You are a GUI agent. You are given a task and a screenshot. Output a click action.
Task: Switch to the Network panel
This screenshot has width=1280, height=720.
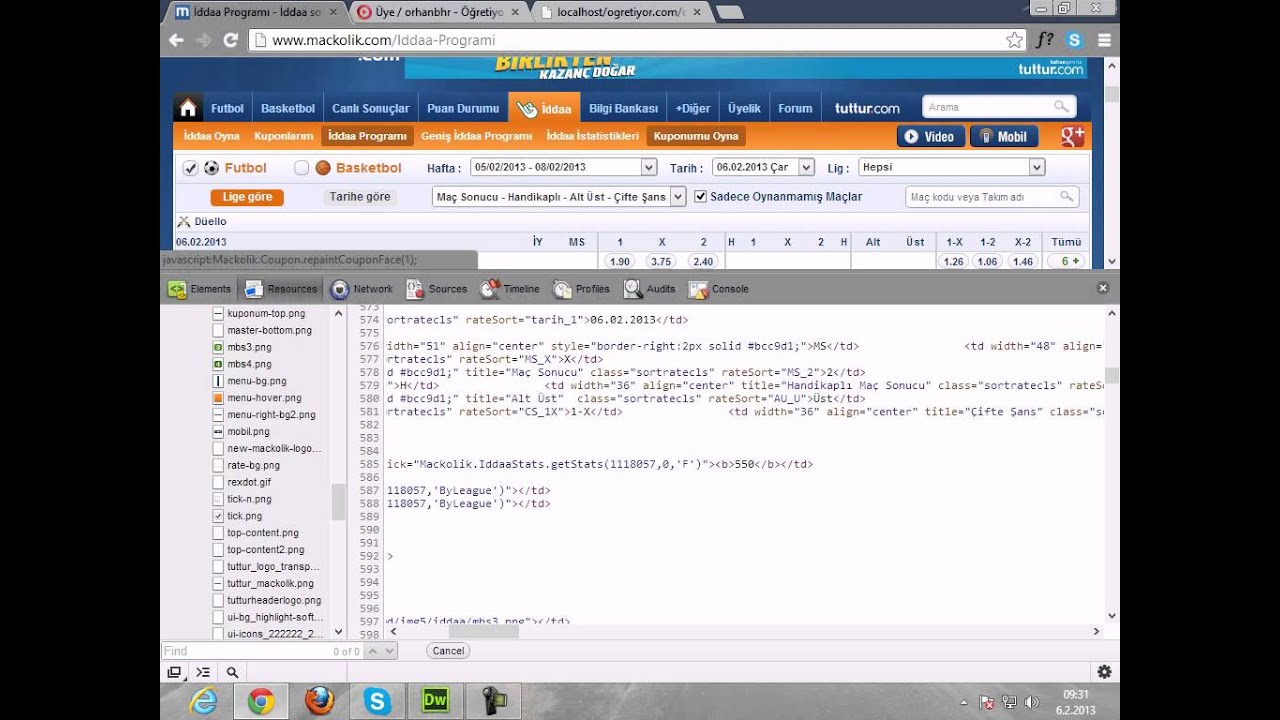pyautogui.click(x=362, y=289)
